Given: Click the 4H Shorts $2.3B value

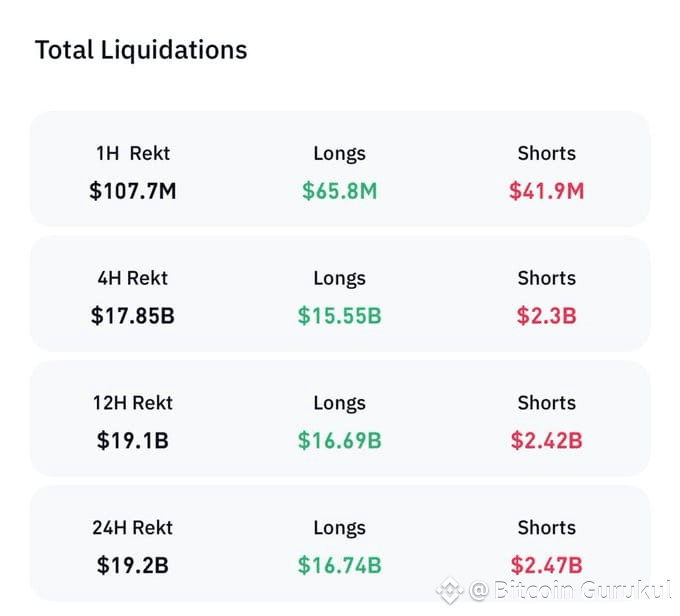Looking at the screenshot, I should 546,315.
